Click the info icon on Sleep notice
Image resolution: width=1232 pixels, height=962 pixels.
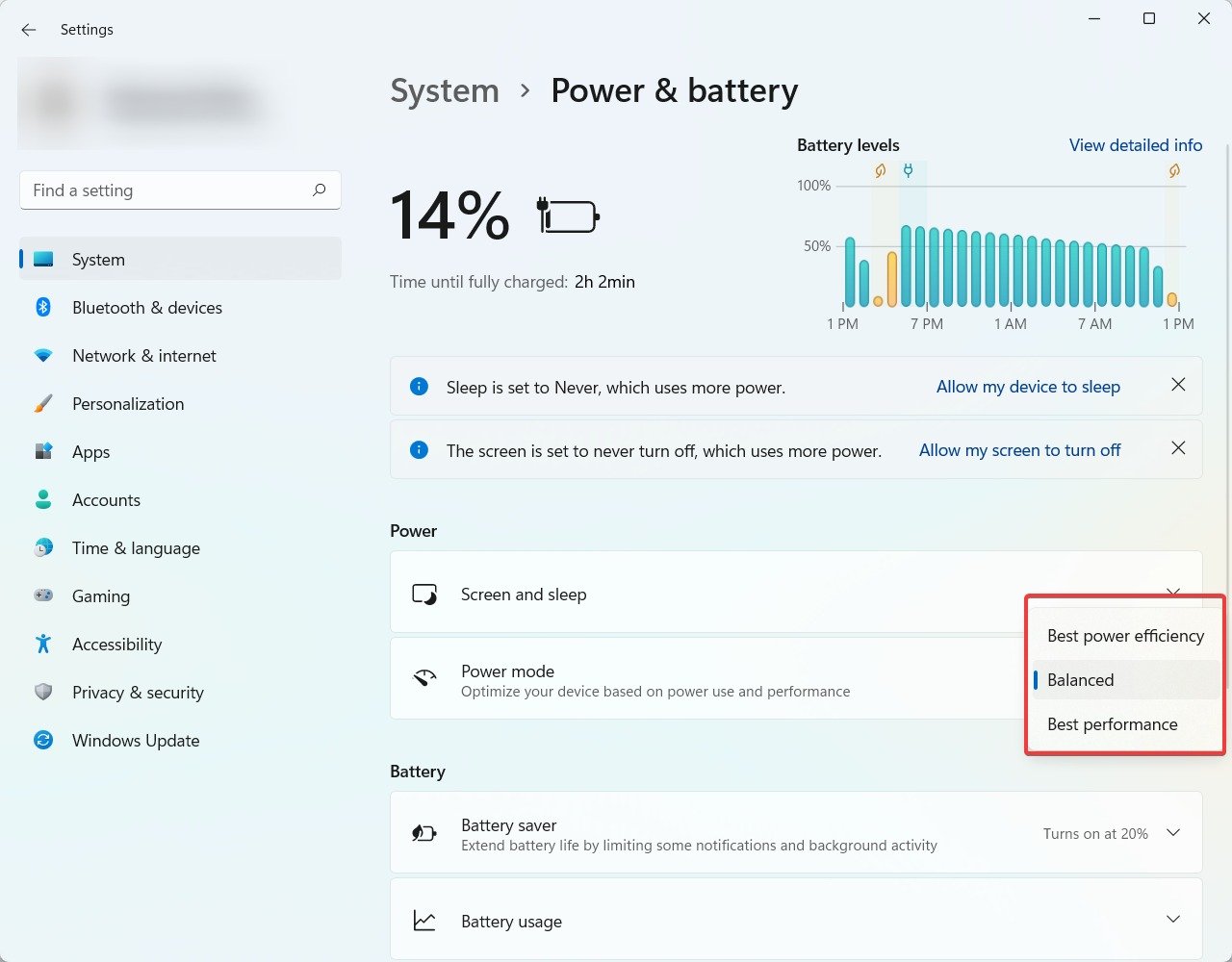click(419, 387)
